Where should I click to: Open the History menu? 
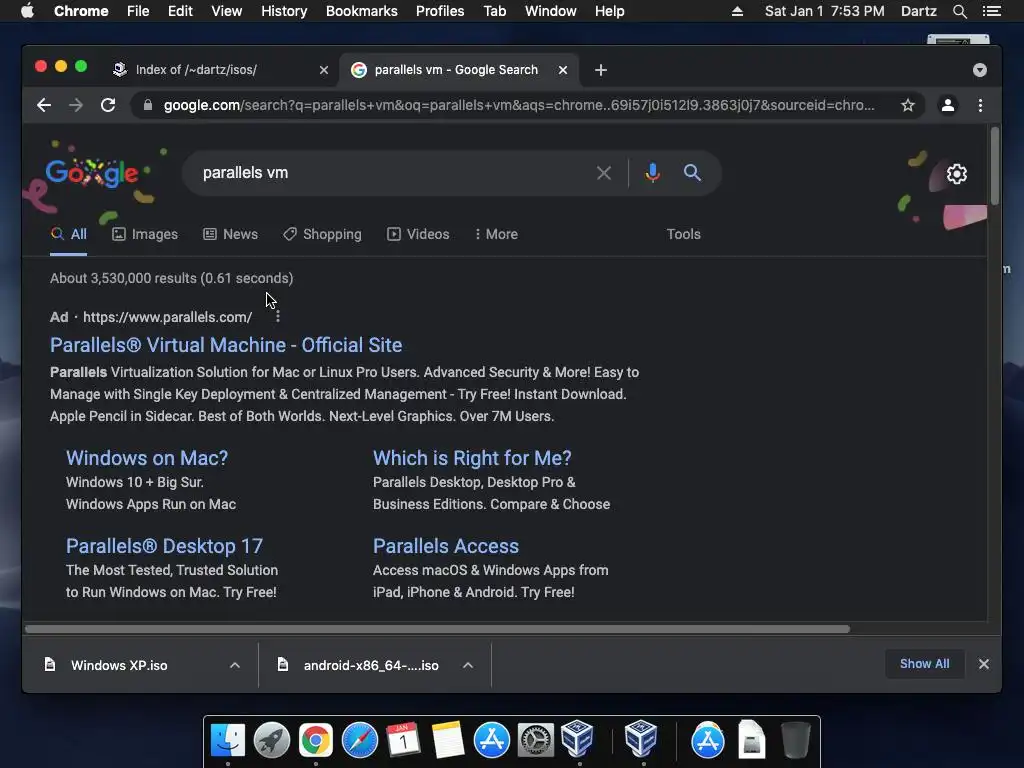[x=283, y=11]
